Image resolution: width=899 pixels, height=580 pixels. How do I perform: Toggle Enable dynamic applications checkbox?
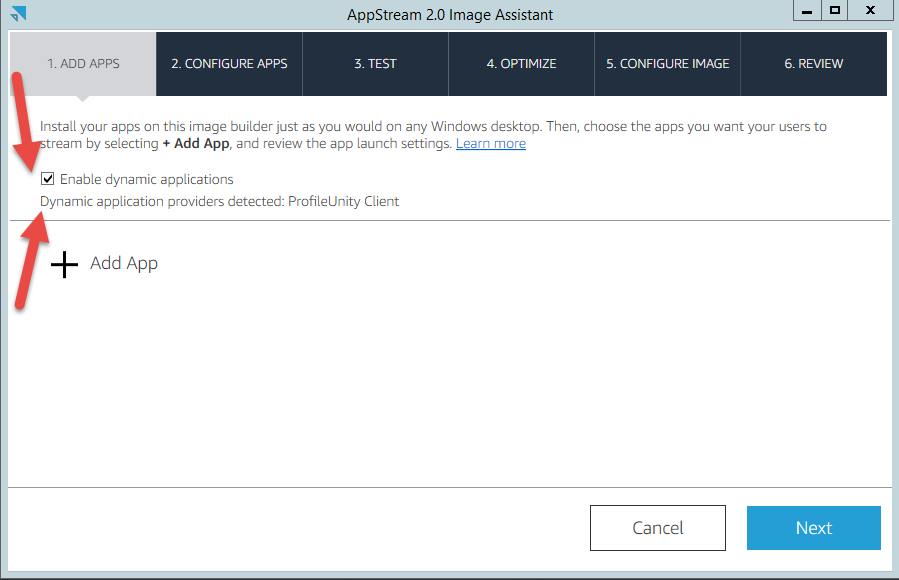[x=48, y=179]
